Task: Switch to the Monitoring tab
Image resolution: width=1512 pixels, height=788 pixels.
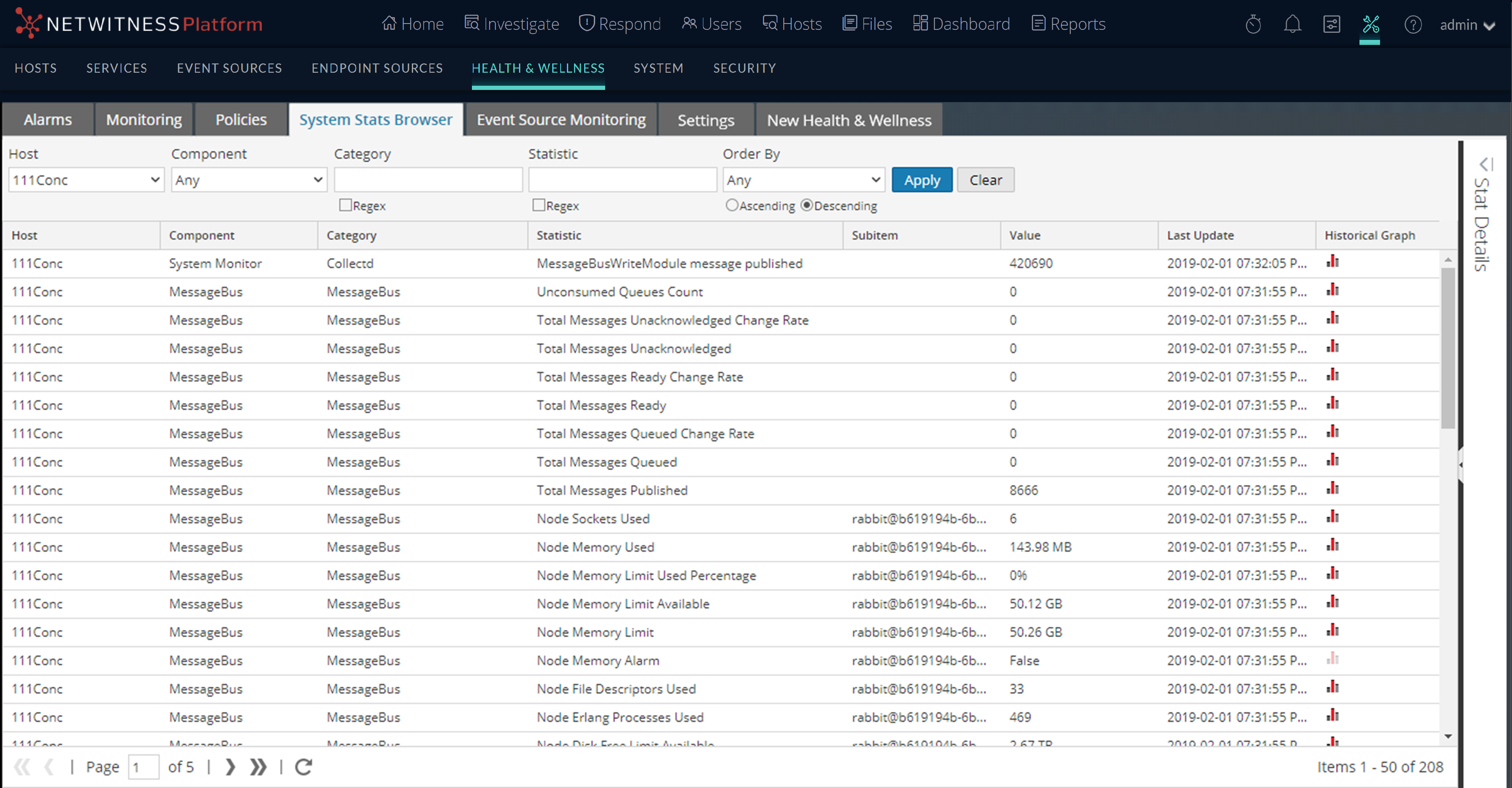Action: point(144,120)
